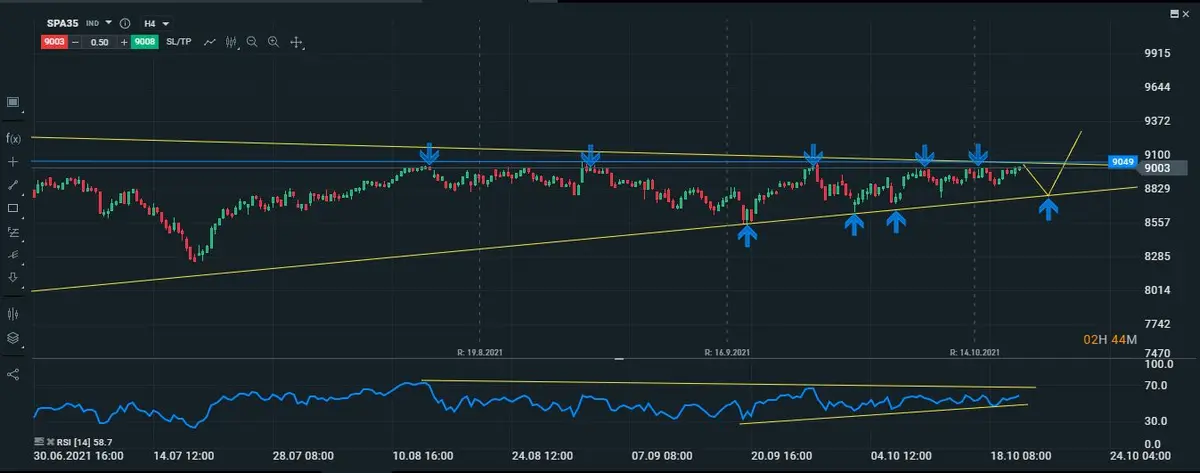Click the green 9008 buy button
This screenshot has width=1200, height=473.
pos(144,42)
